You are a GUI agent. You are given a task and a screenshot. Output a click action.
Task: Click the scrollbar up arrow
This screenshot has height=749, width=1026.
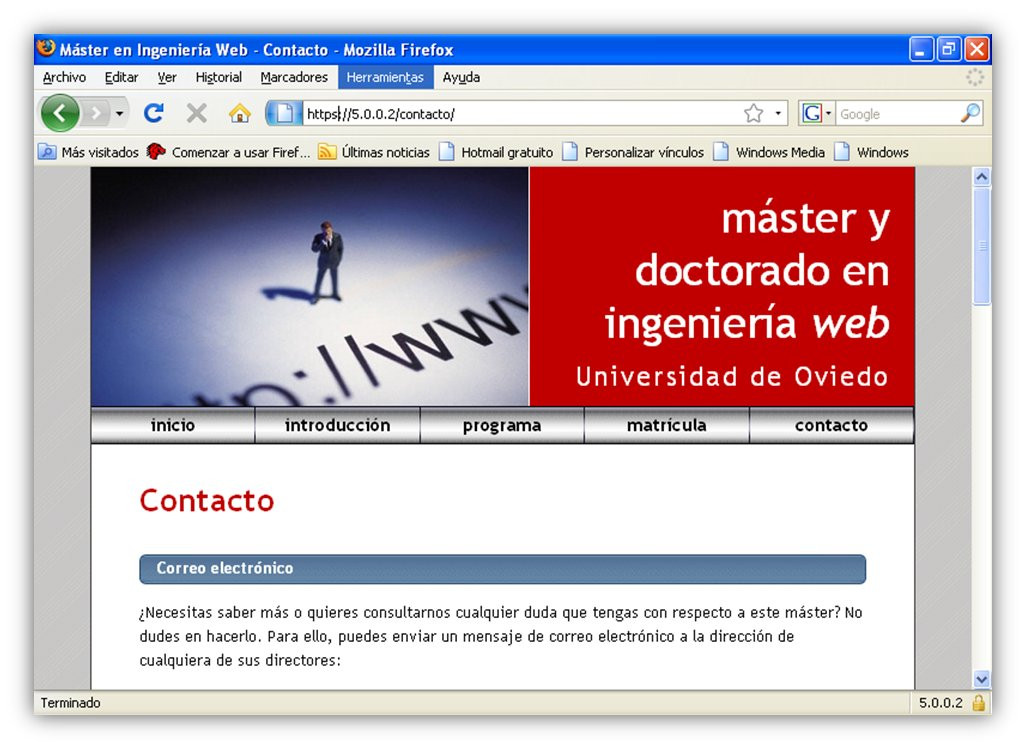pyautogui.click(x=981, y=177)
